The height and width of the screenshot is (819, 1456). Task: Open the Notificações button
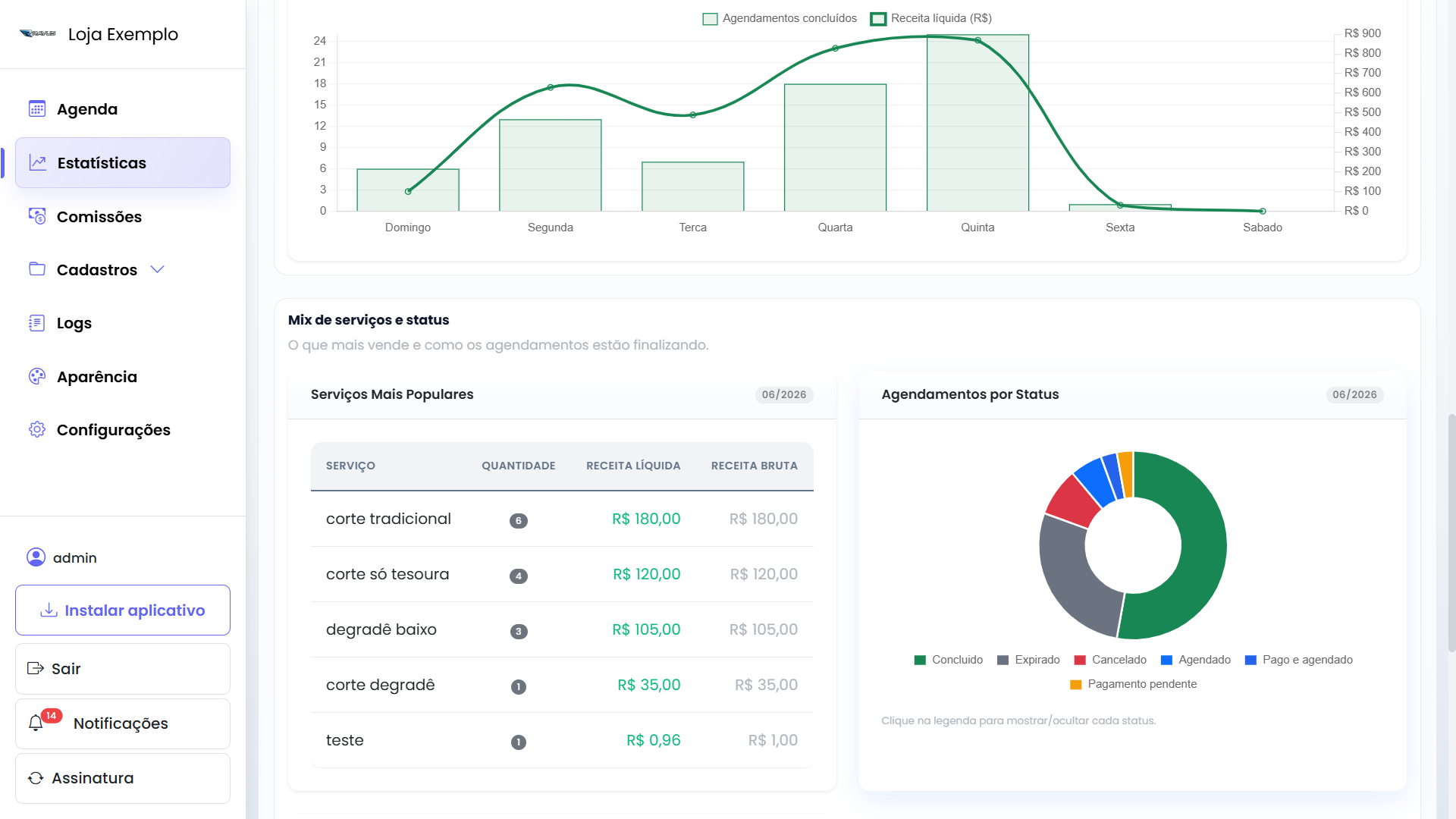[x=123, y=723]
